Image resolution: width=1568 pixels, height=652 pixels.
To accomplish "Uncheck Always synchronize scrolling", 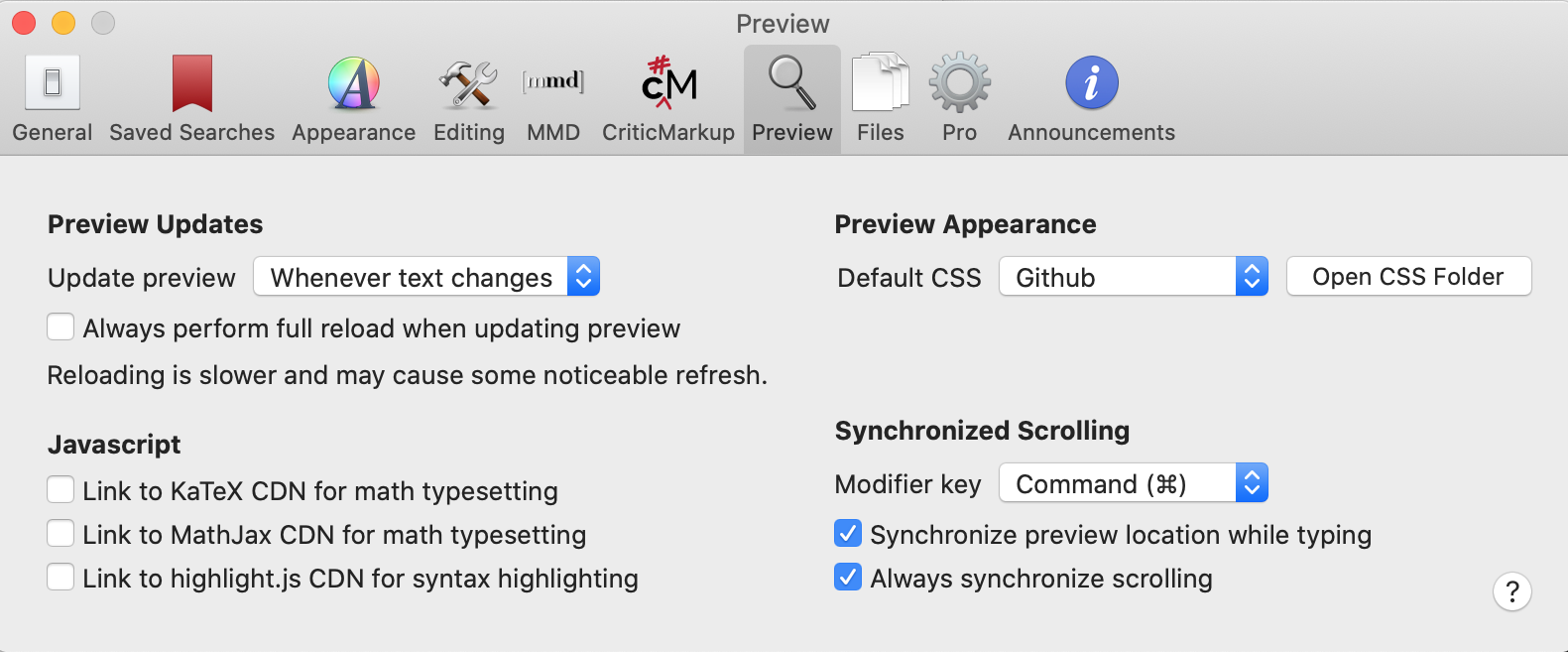I will (848, 578).
